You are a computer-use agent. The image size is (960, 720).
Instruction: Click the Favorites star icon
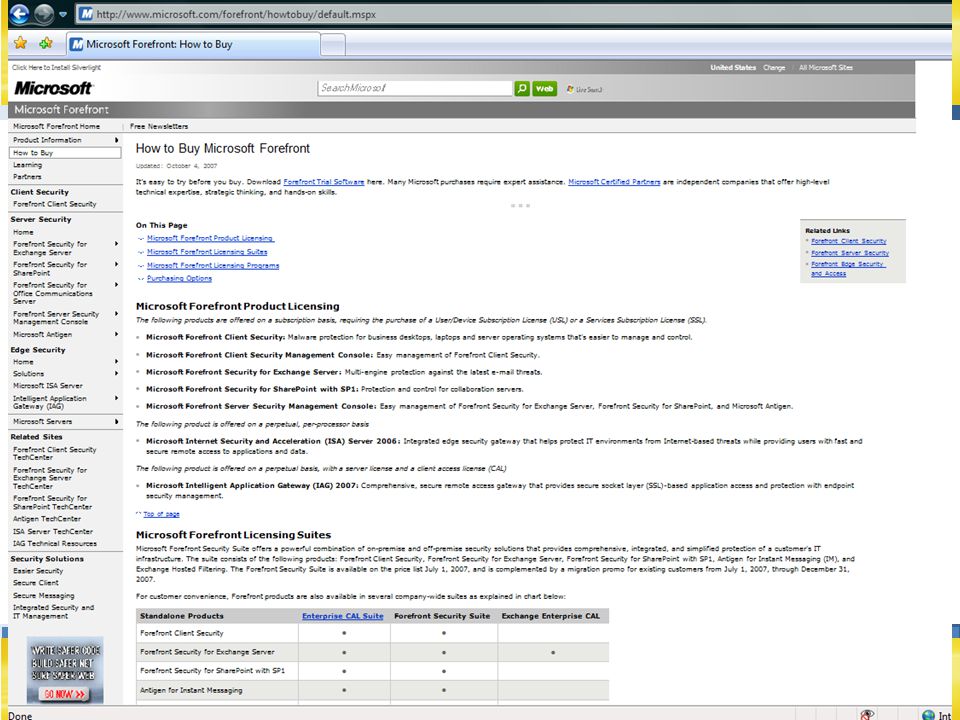click(x=20, y=43)
